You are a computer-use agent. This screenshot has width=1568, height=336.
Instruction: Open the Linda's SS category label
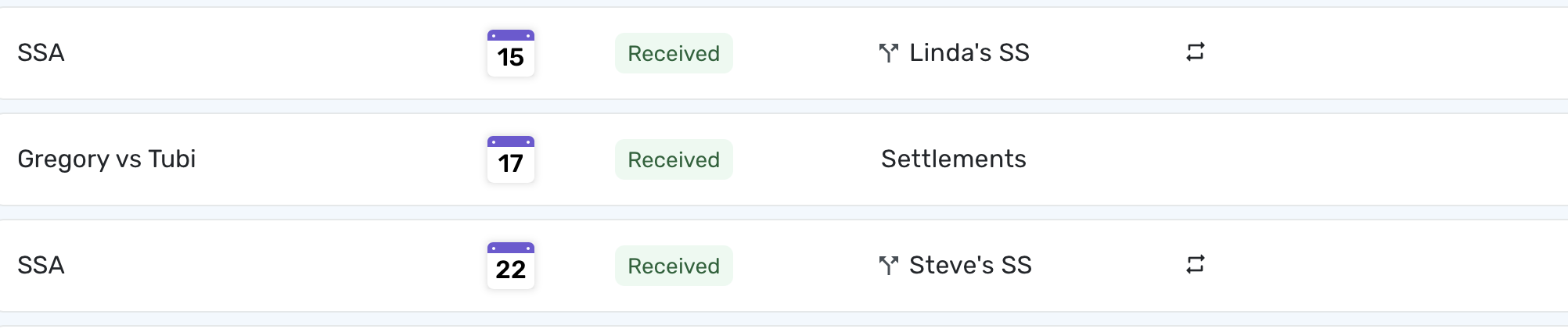969,53
